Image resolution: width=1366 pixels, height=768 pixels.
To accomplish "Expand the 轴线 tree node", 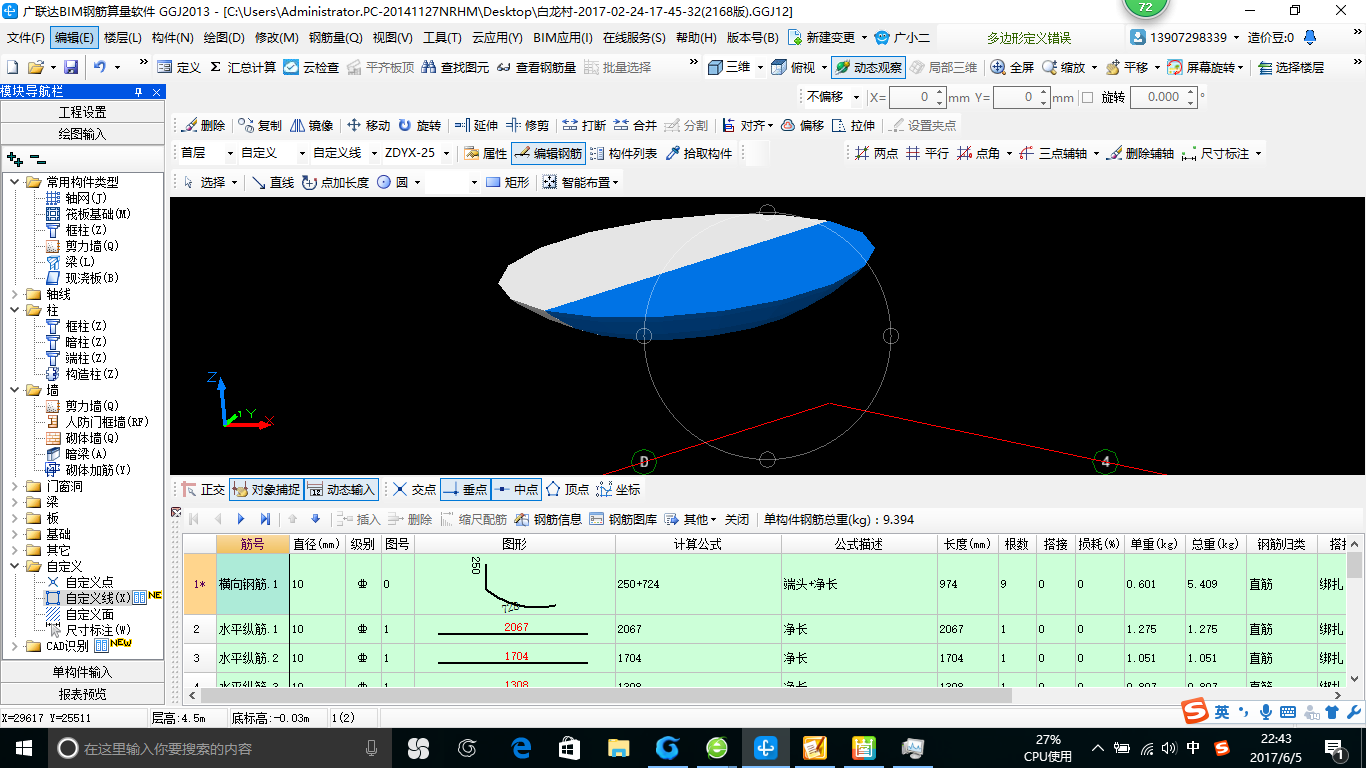I will point(14,294).
